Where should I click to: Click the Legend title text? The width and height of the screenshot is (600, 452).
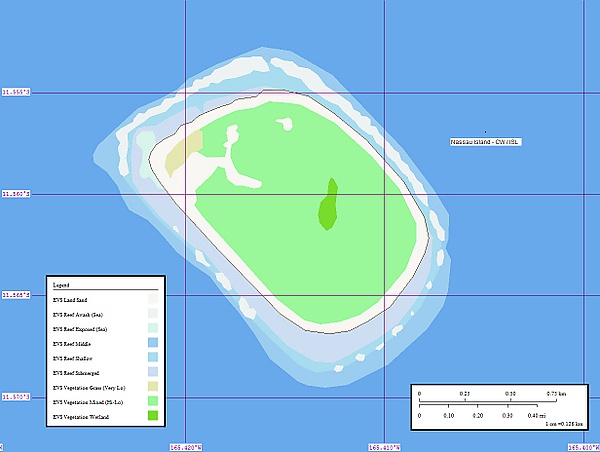[x=61, y=285]
